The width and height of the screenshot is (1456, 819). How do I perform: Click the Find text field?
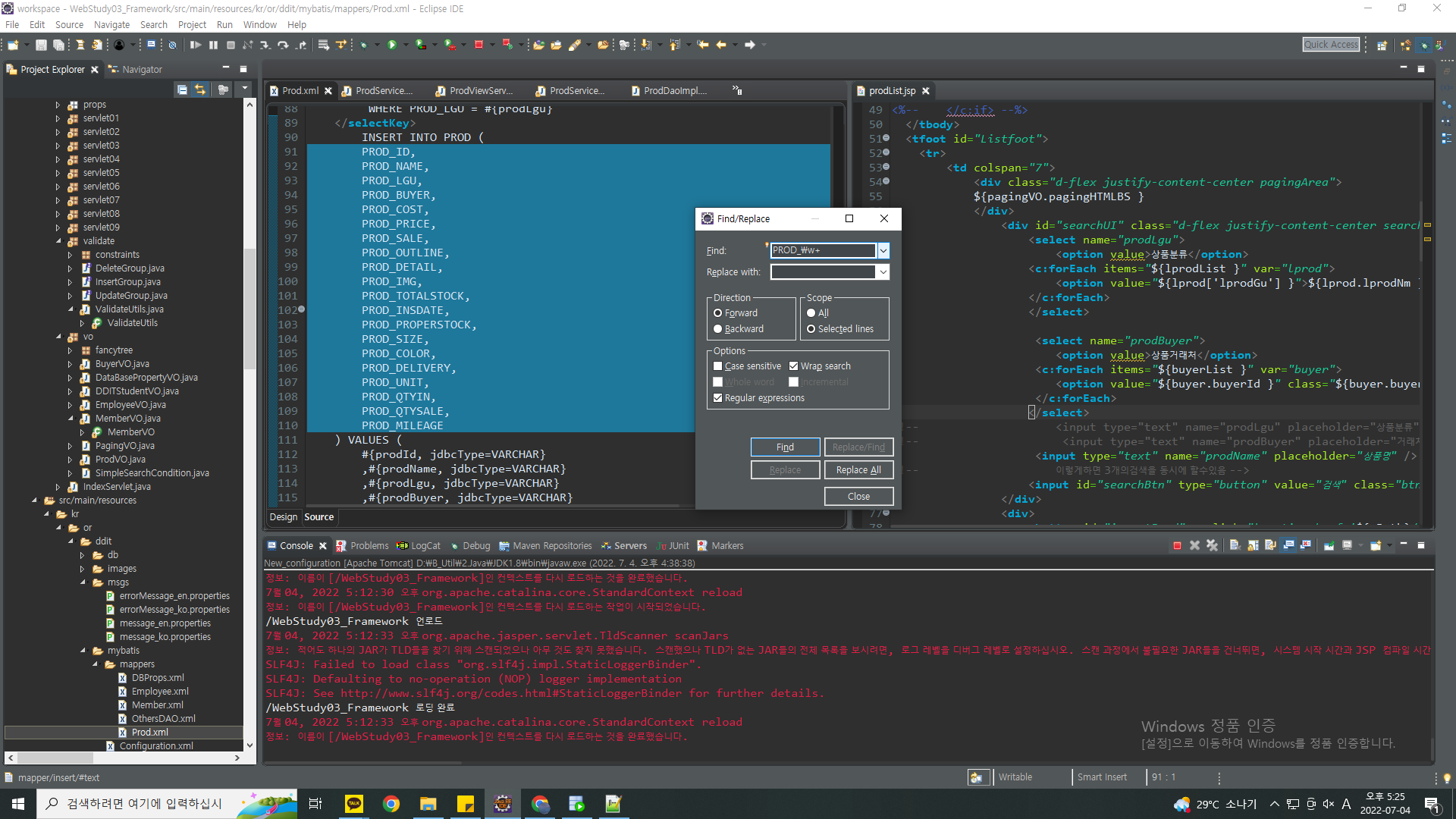click(823, 250)
